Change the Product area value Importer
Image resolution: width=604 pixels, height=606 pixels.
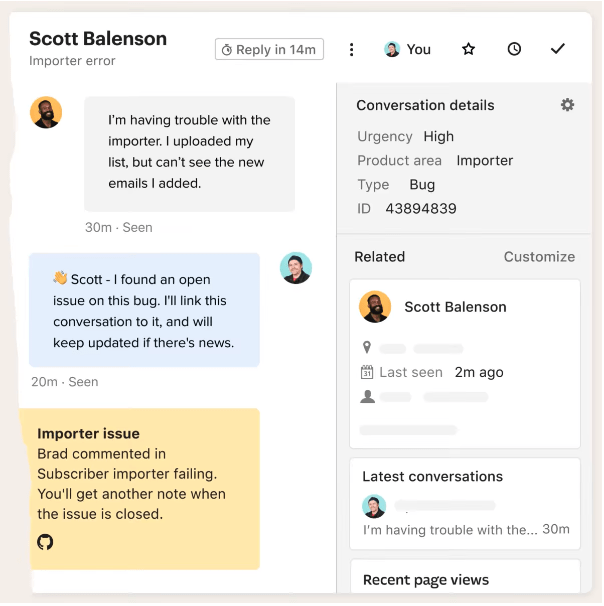click(484, 160)
